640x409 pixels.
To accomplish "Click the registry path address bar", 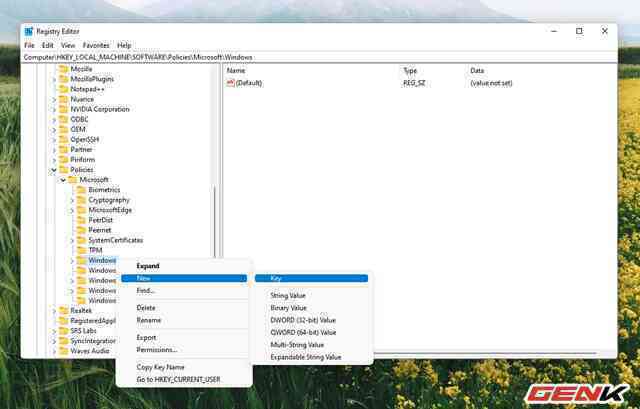I will point(319,57).
